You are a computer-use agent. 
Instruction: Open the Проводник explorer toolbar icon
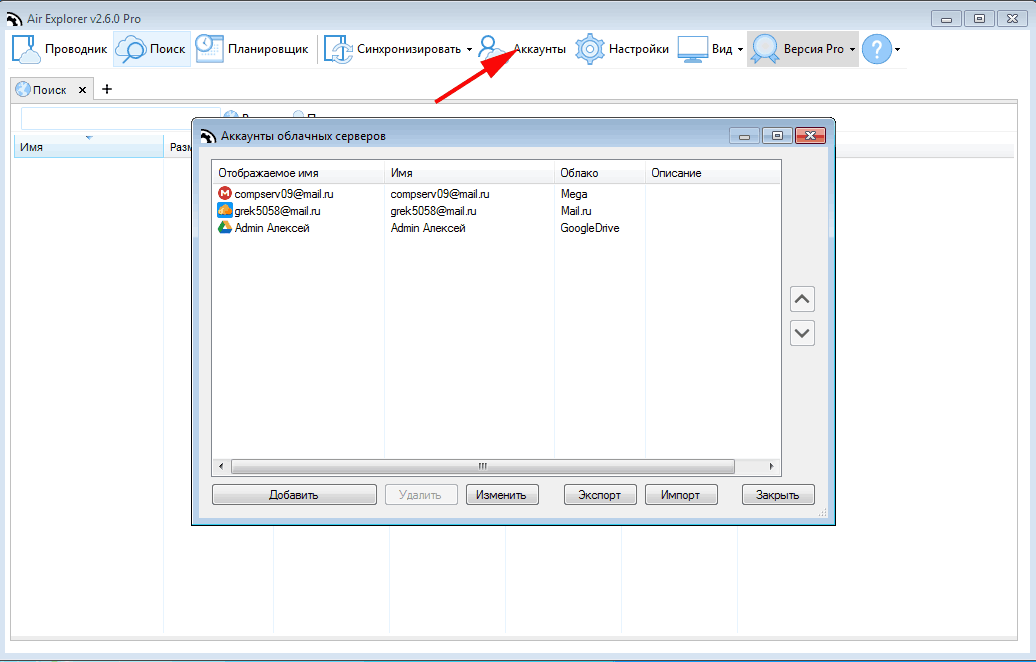pos(26,49)
